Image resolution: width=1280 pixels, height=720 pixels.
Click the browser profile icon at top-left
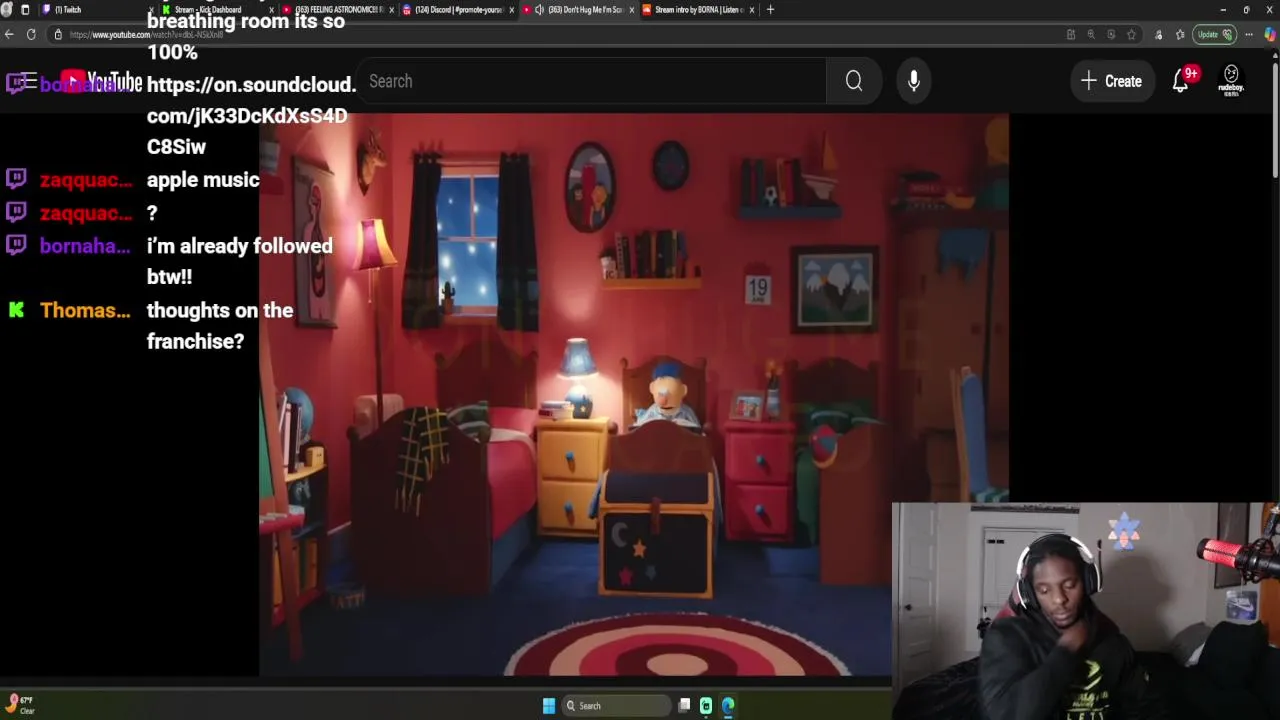(x=7, y=10)
